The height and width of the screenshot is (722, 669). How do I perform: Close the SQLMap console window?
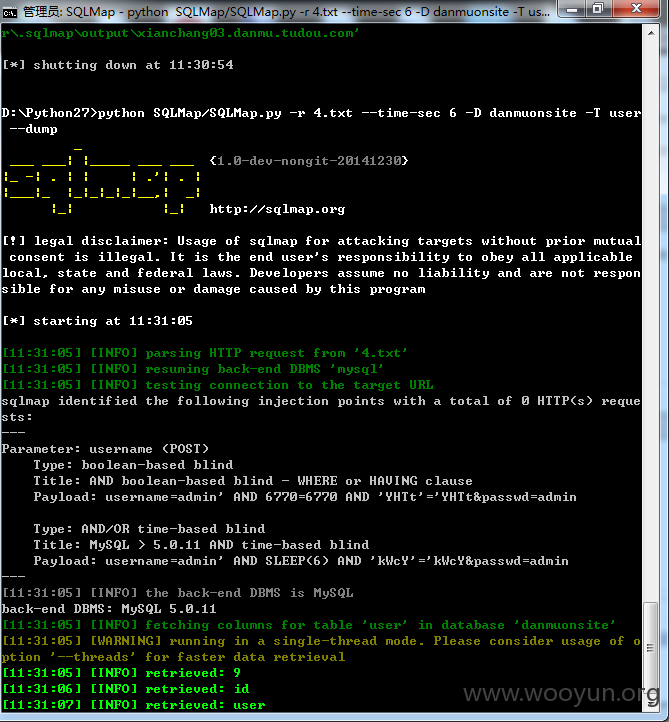click(636, 9)
